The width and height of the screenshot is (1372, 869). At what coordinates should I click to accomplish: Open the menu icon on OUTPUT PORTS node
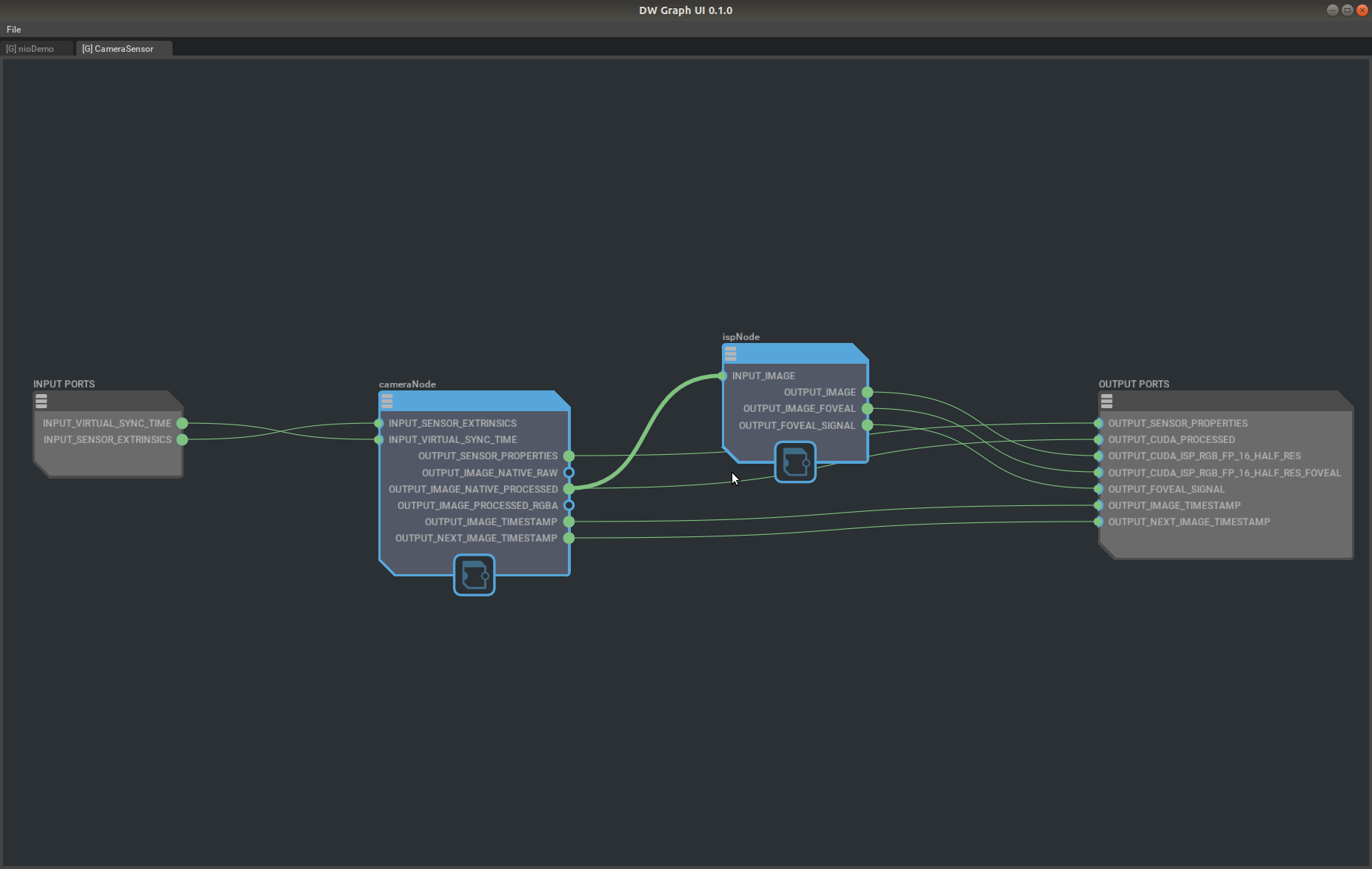pyautogui.click(x=1106, y=401)
